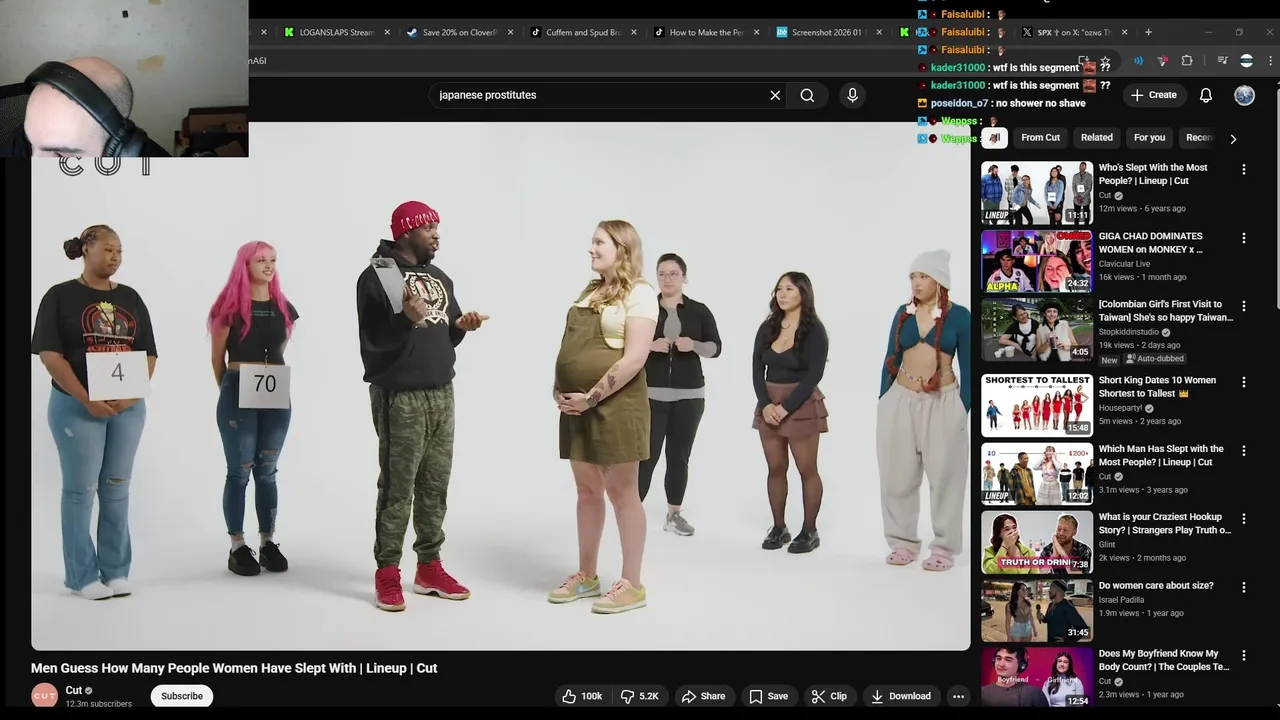
Task: Switch to How to Make the Per tab
Action: [706, 32]
